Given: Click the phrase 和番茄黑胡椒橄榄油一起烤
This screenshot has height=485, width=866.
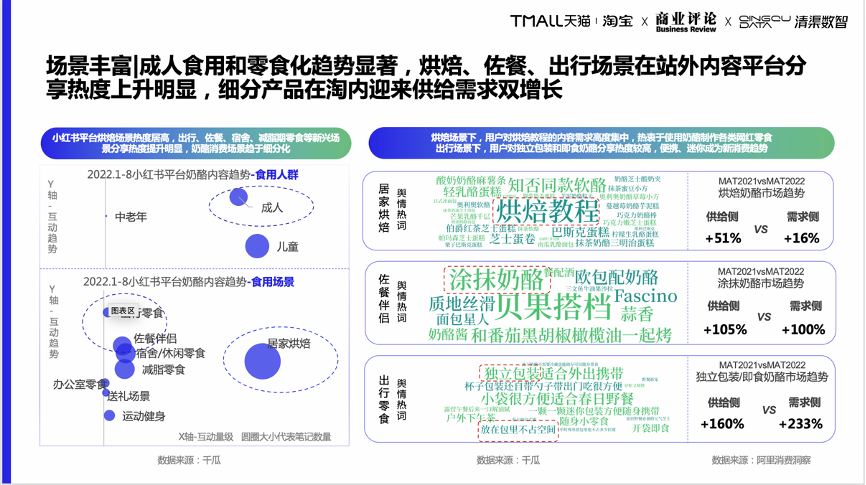Looking at the screenshot, I should [571, 335].
